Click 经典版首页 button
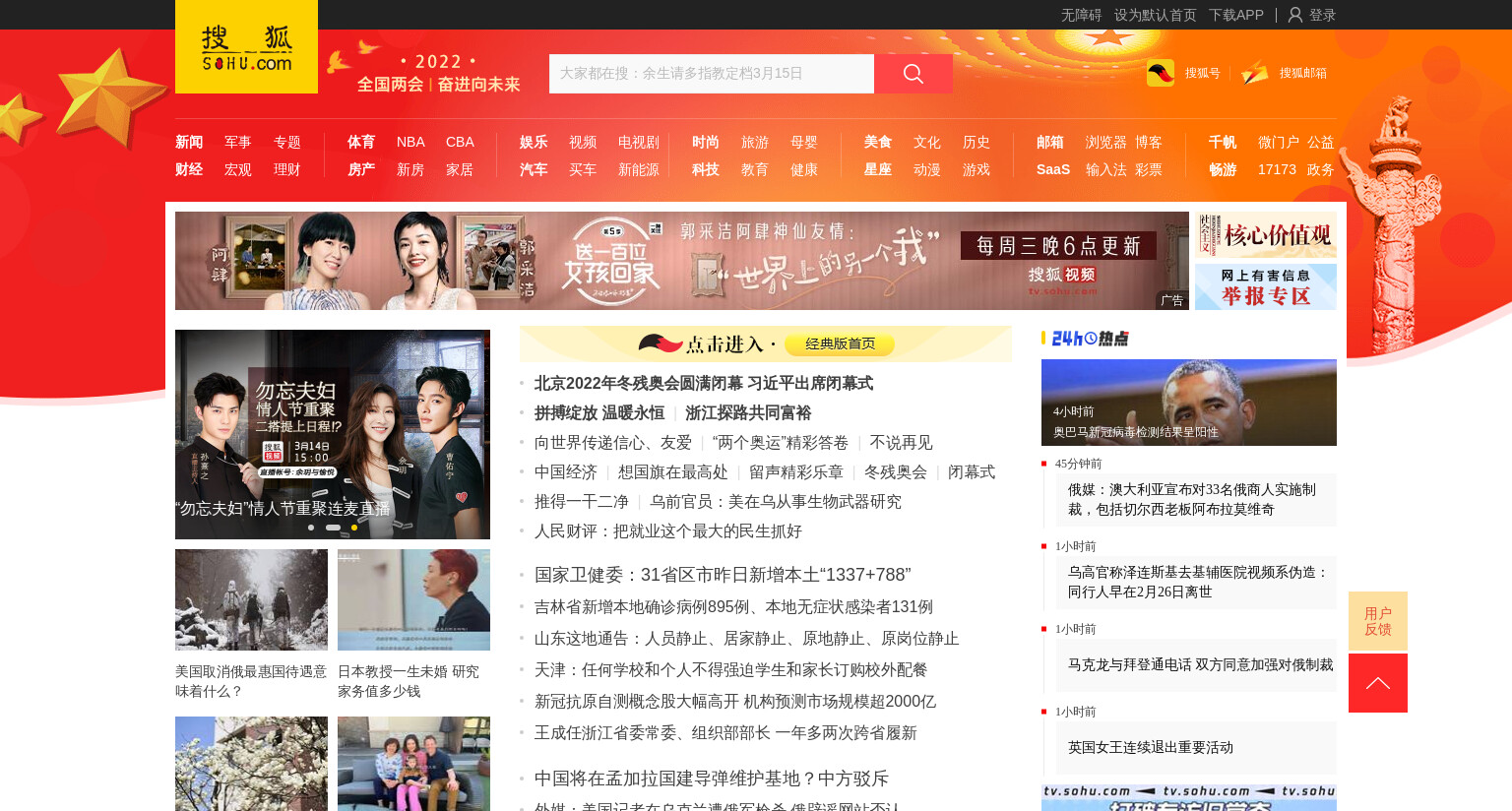Image resolution: width=1512 pixels, height=811 pixels. pos(840,343)
